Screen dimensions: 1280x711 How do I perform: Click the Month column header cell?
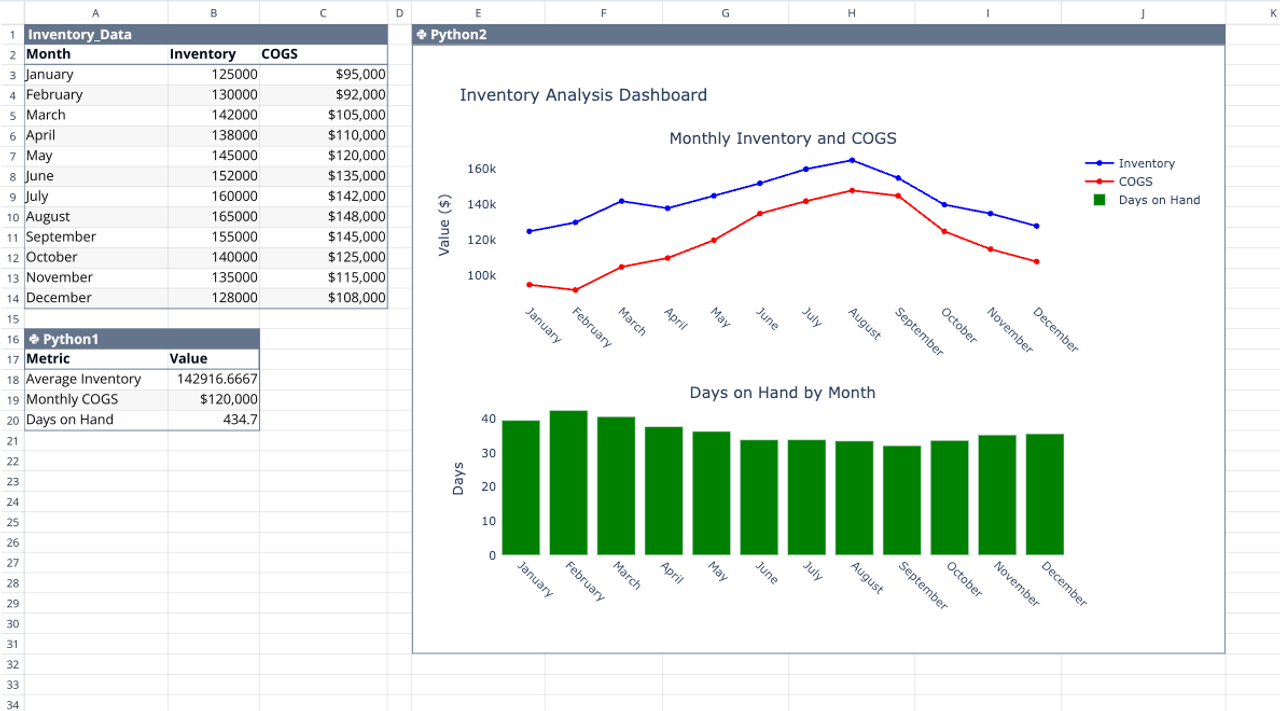click(x=96, y=54)
